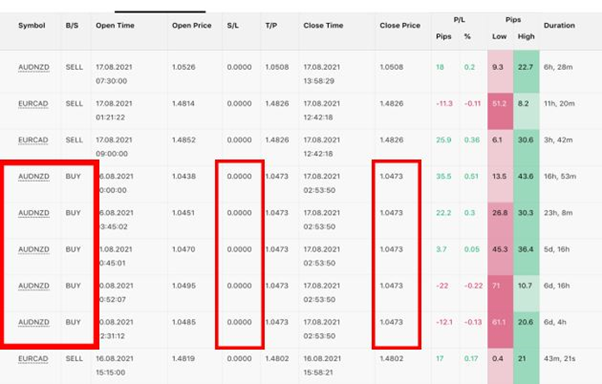Click Low pips cell 45.3
Screen dimensions: 602x384
pos(500,257)
